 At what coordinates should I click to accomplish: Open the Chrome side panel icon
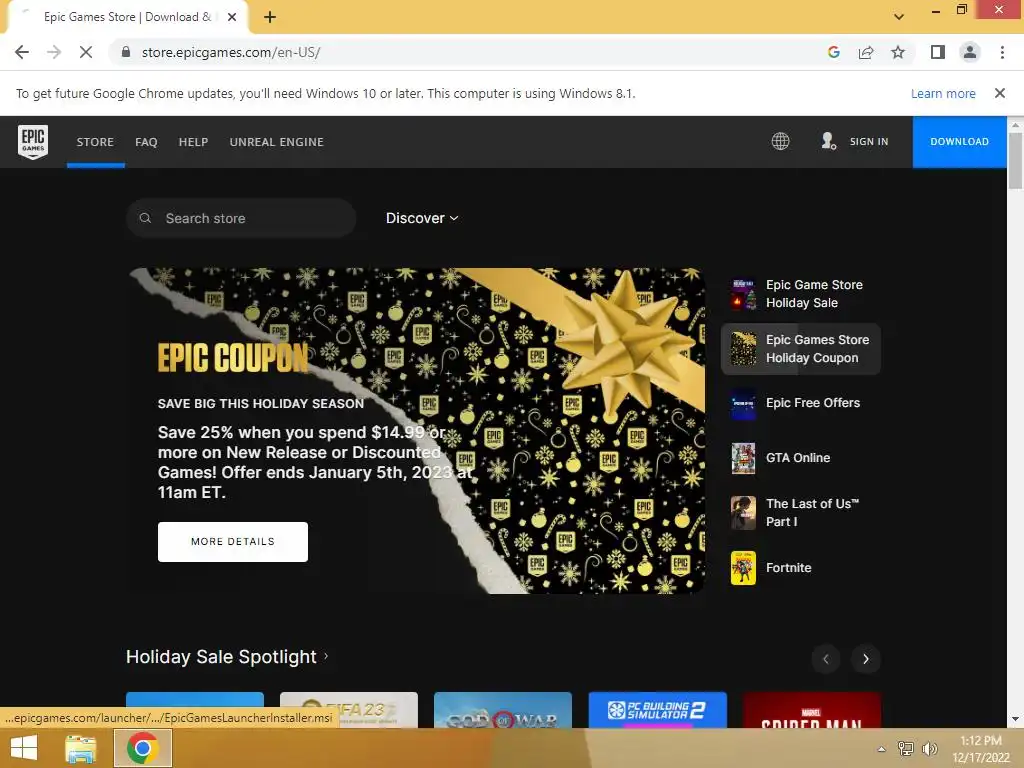938,52
